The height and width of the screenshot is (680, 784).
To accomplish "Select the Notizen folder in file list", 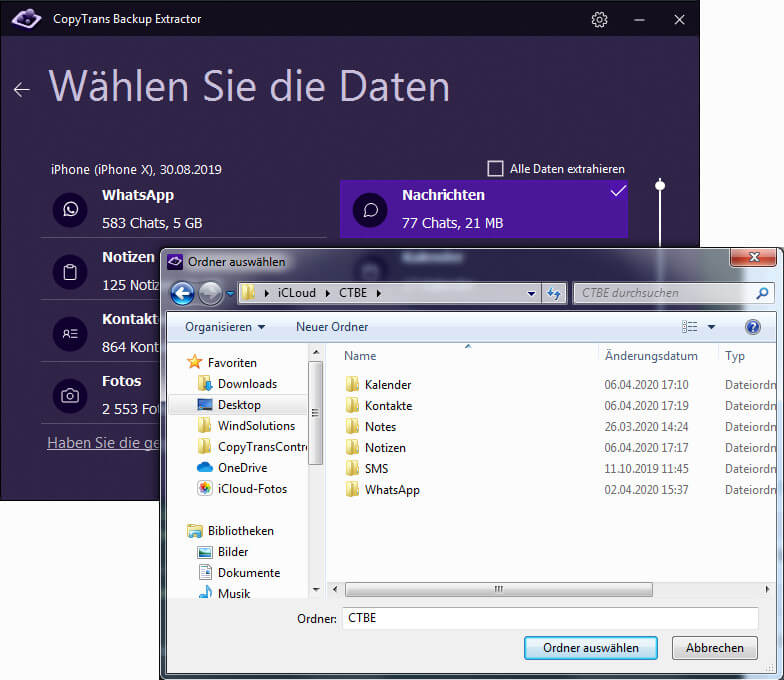I will 375,448.
